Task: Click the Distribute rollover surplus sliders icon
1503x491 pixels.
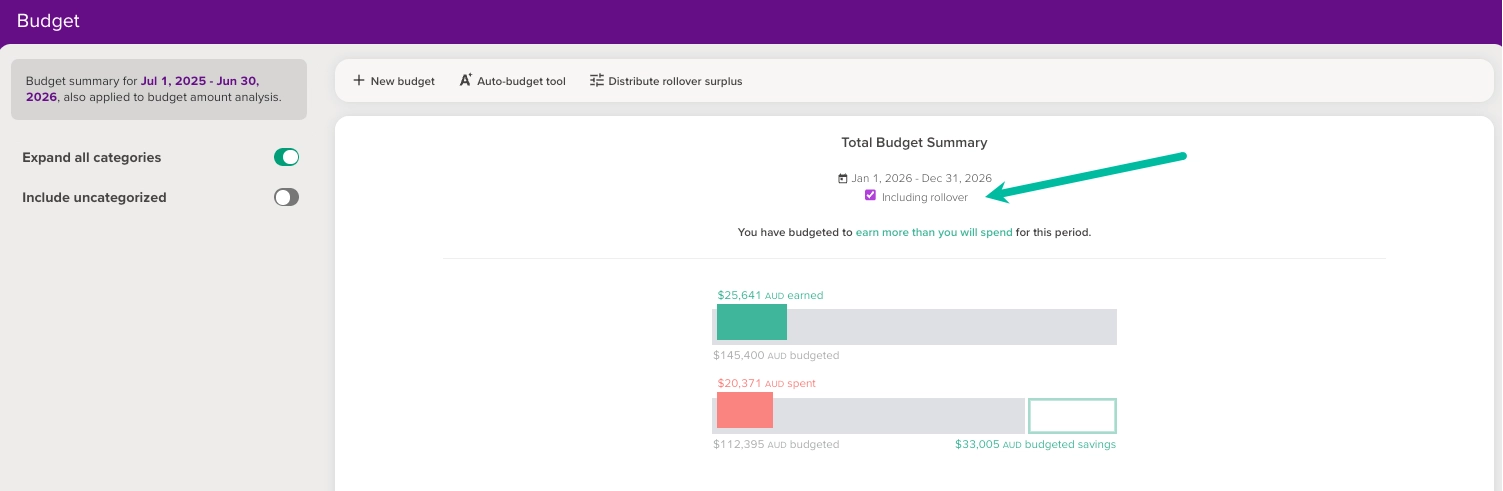Action: point(597,81)
